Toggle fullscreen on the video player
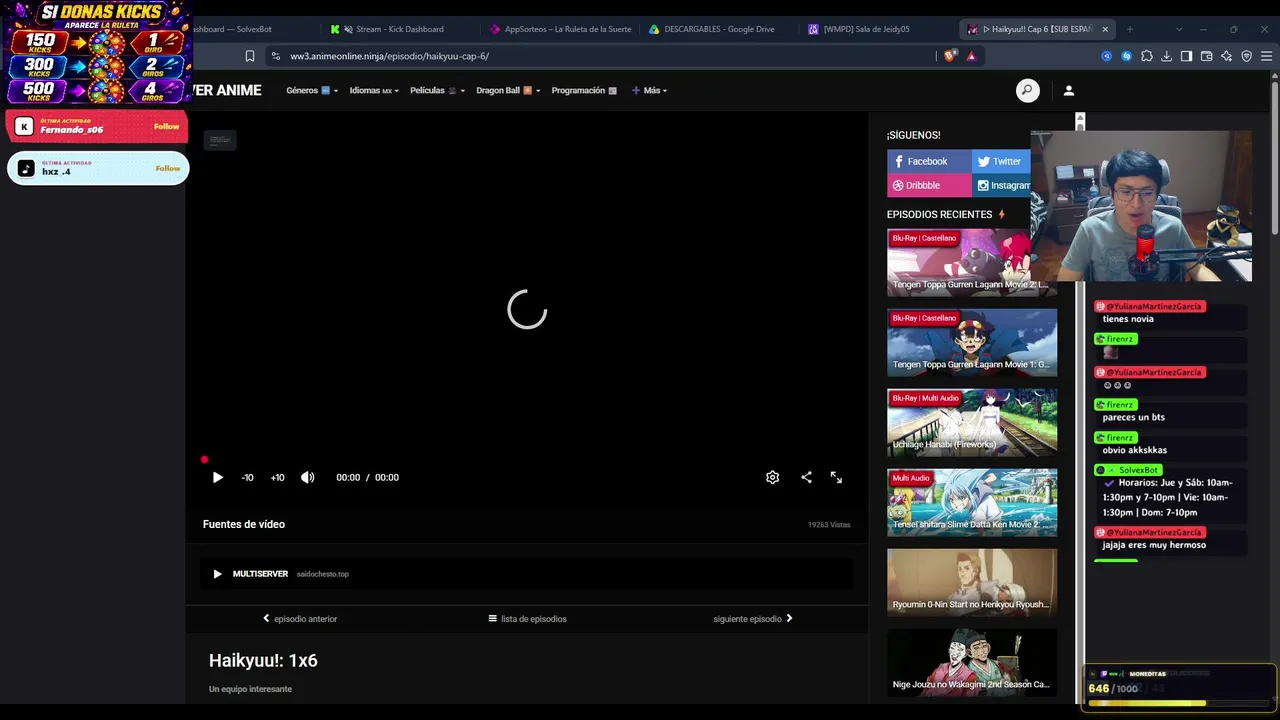Viewport: 1280px width, 720px height. click(x=836, y=478)
